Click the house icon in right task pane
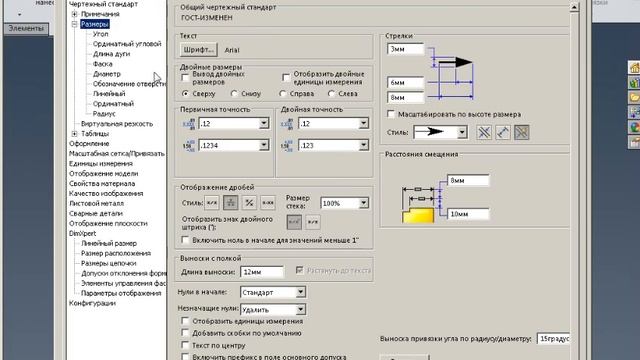The width and height of the screenshot is (640, 360). (x=634, y=67)
